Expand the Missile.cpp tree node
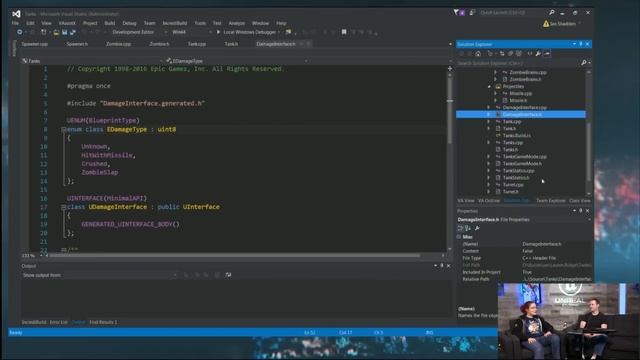 (496, 93)
